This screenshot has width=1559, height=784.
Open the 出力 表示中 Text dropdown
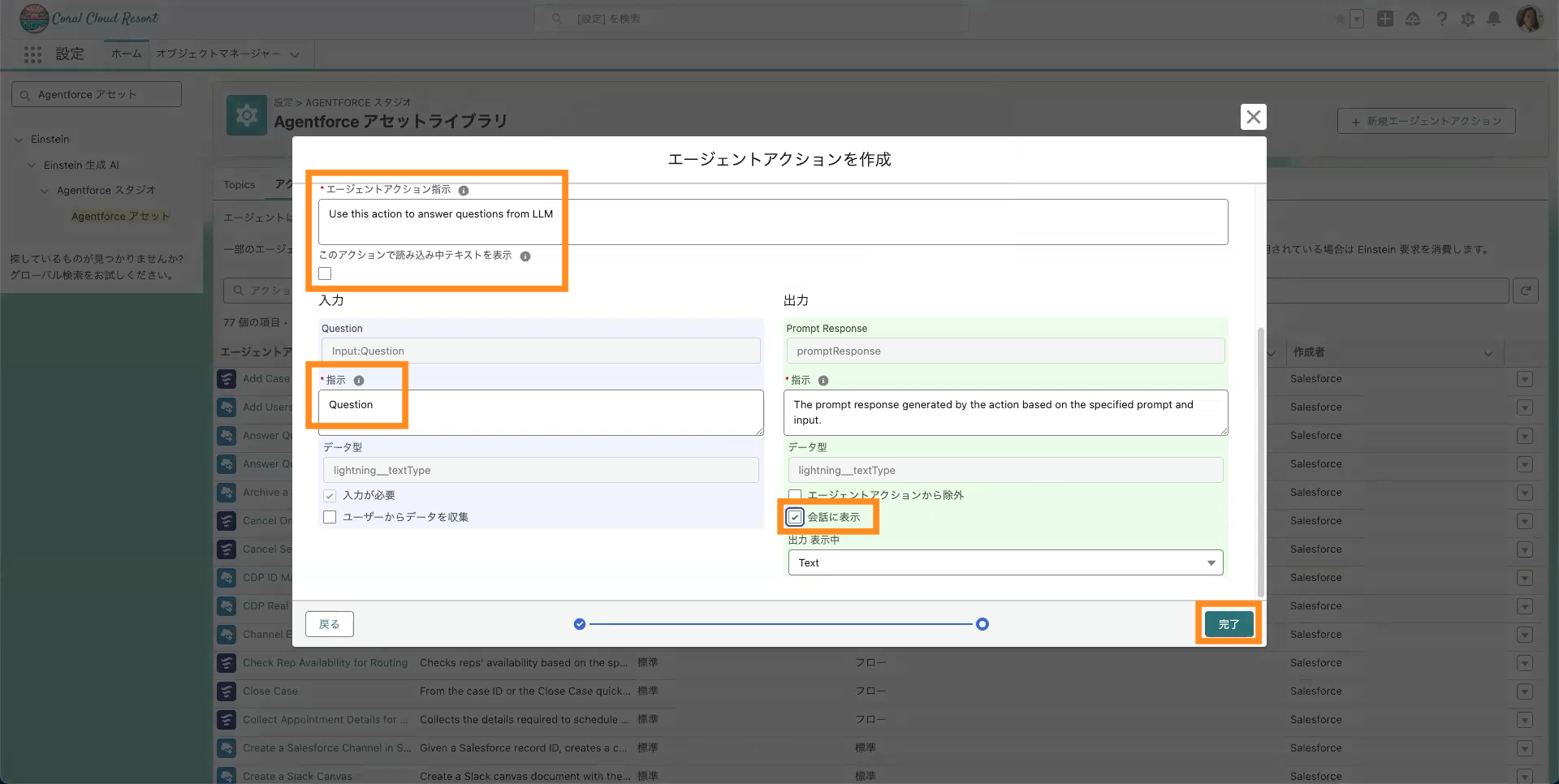(1005, 562)
